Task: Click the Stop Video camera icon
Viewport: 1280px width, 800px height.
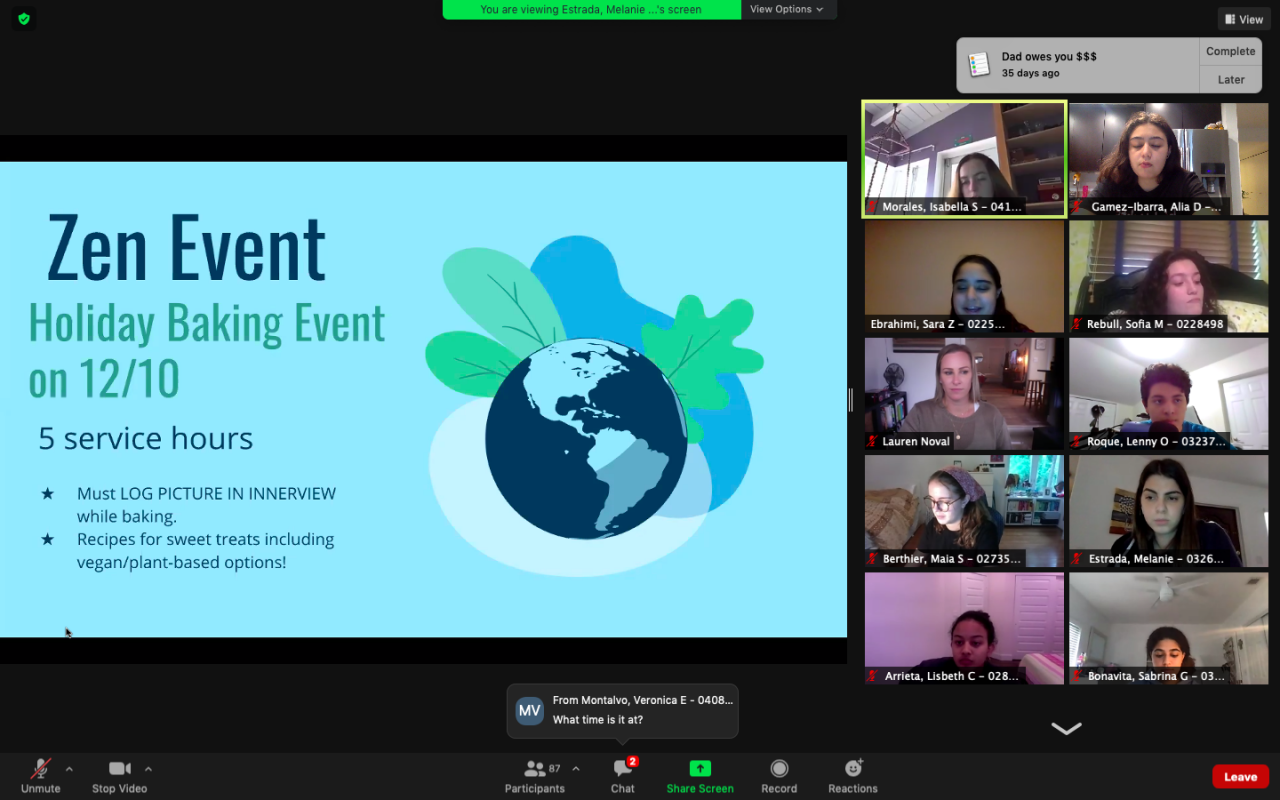Action: [120, 768]
